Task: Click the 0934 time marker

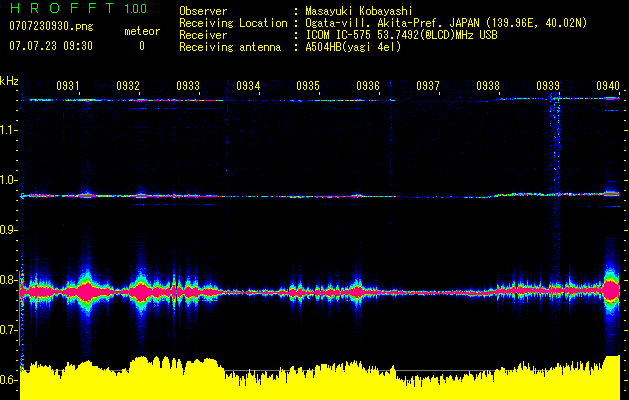Action: point(248,85)
